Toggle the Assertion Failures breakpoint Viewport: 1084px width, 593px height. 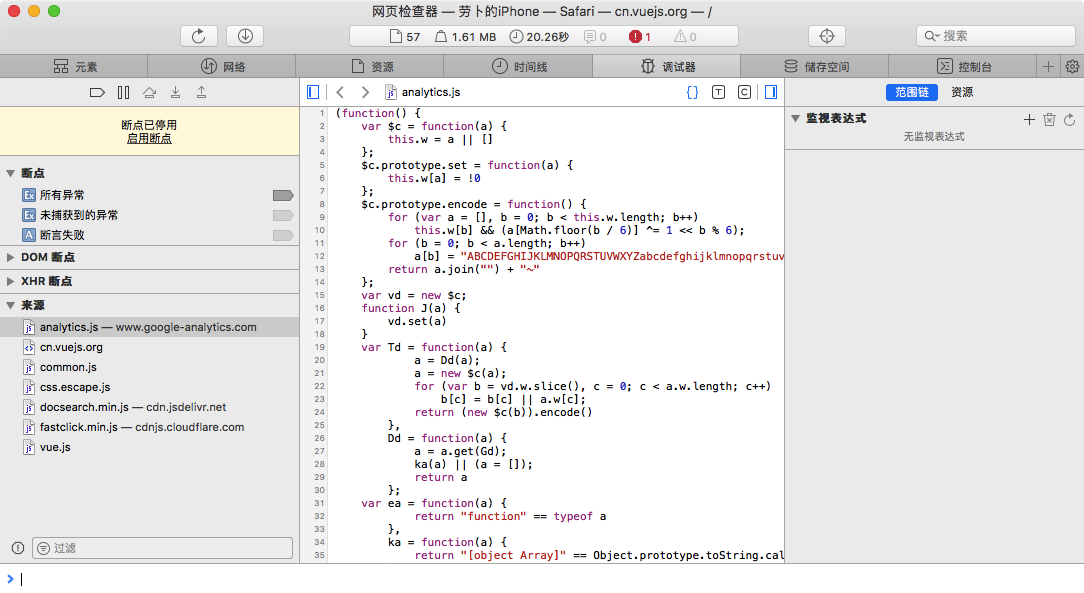(x=283, y=236)
